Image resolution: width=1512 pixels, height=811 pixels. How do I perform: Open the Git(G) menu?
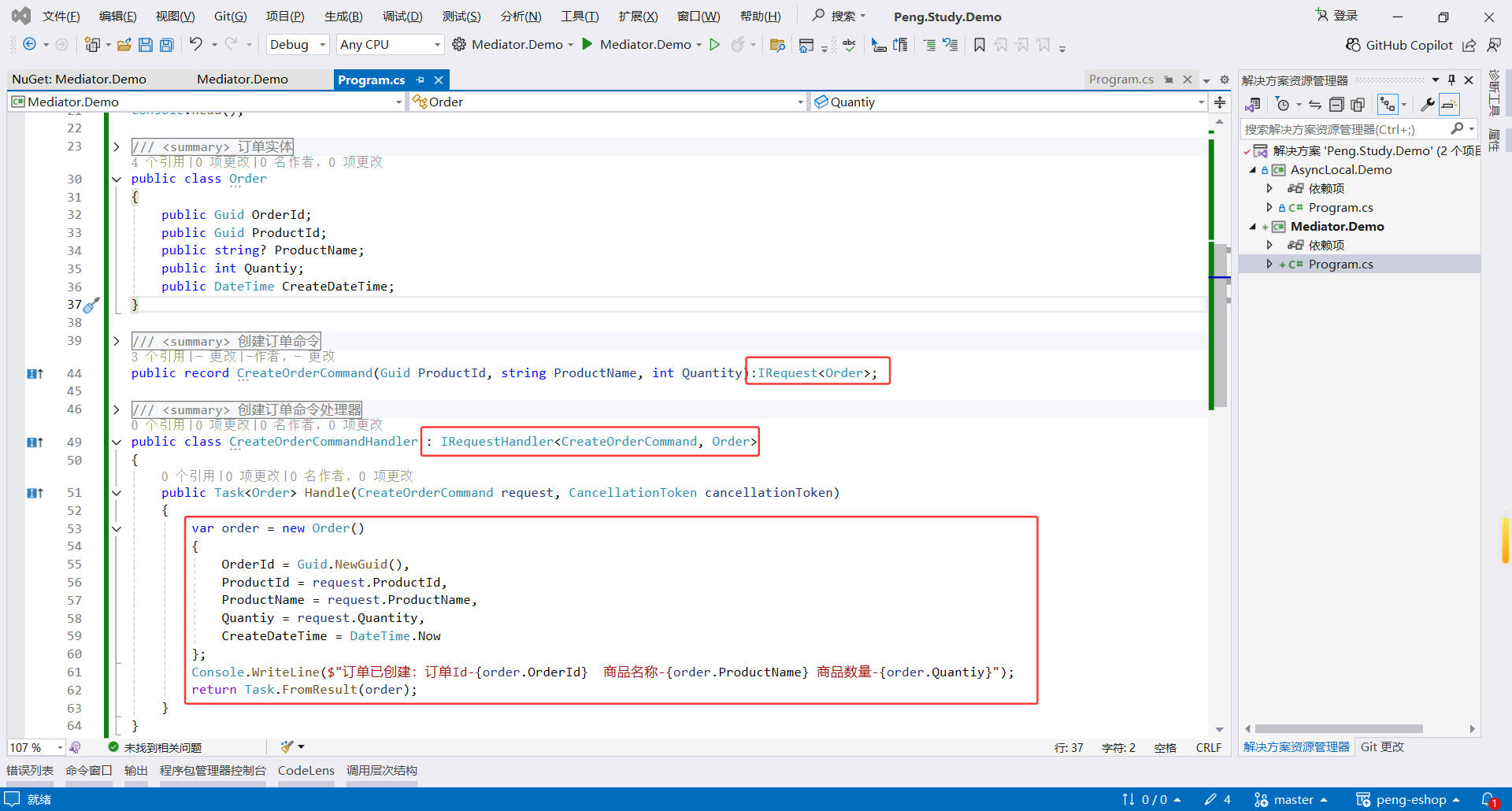point(230,16)
